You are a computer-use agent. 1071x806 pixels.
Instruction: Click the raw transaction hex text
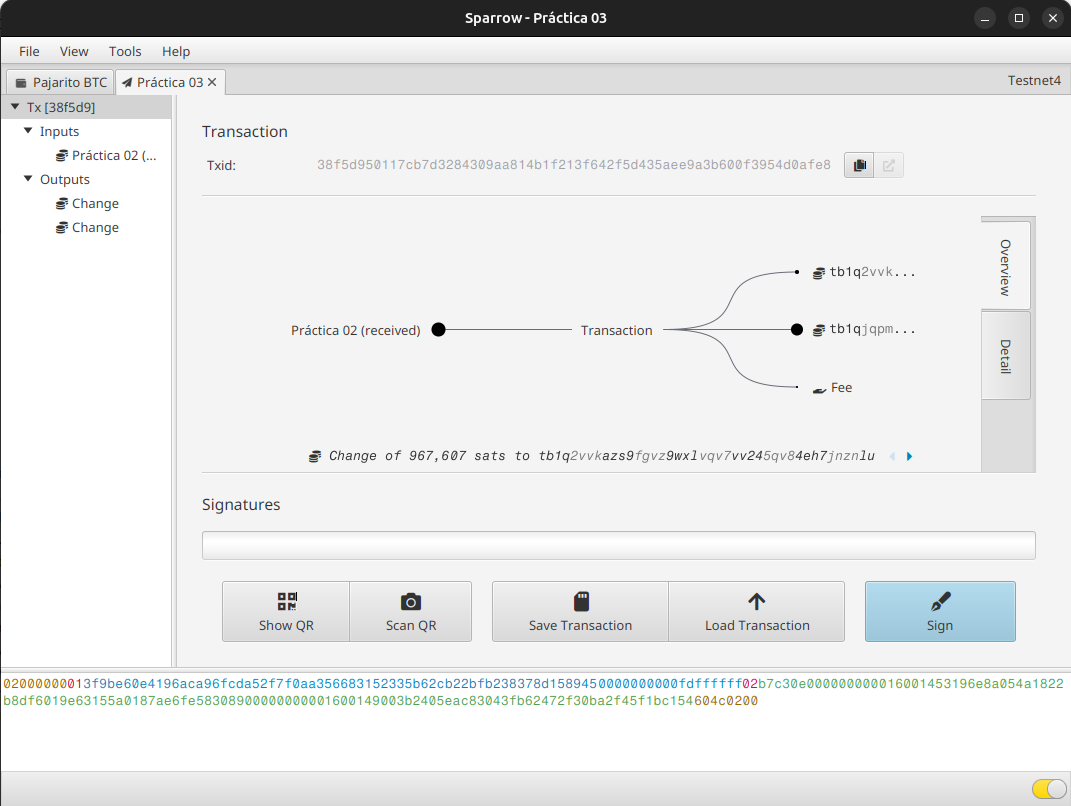pos(533,692)
